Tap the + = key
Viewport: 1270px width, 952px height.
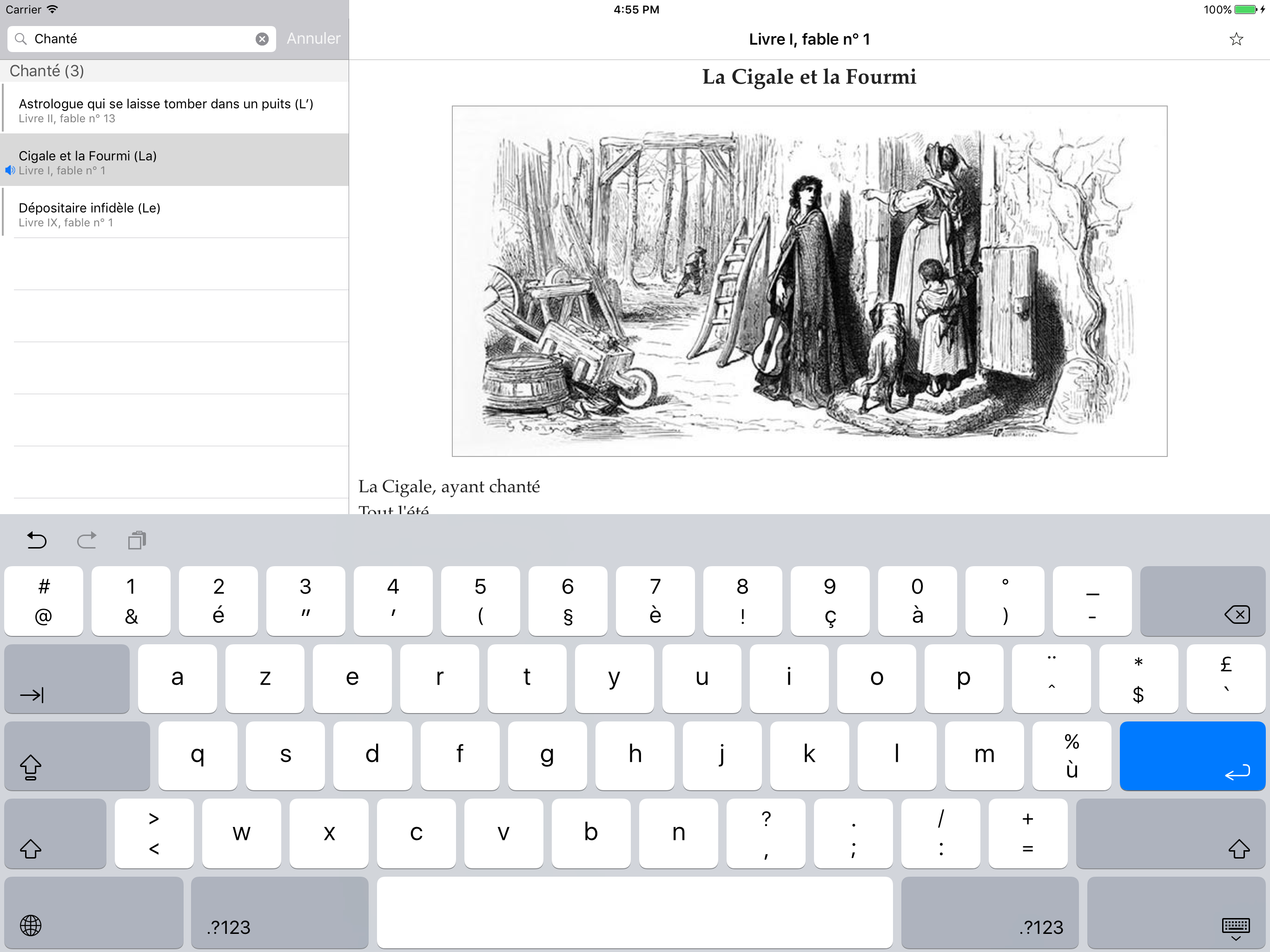click(x=1028, y=833)
